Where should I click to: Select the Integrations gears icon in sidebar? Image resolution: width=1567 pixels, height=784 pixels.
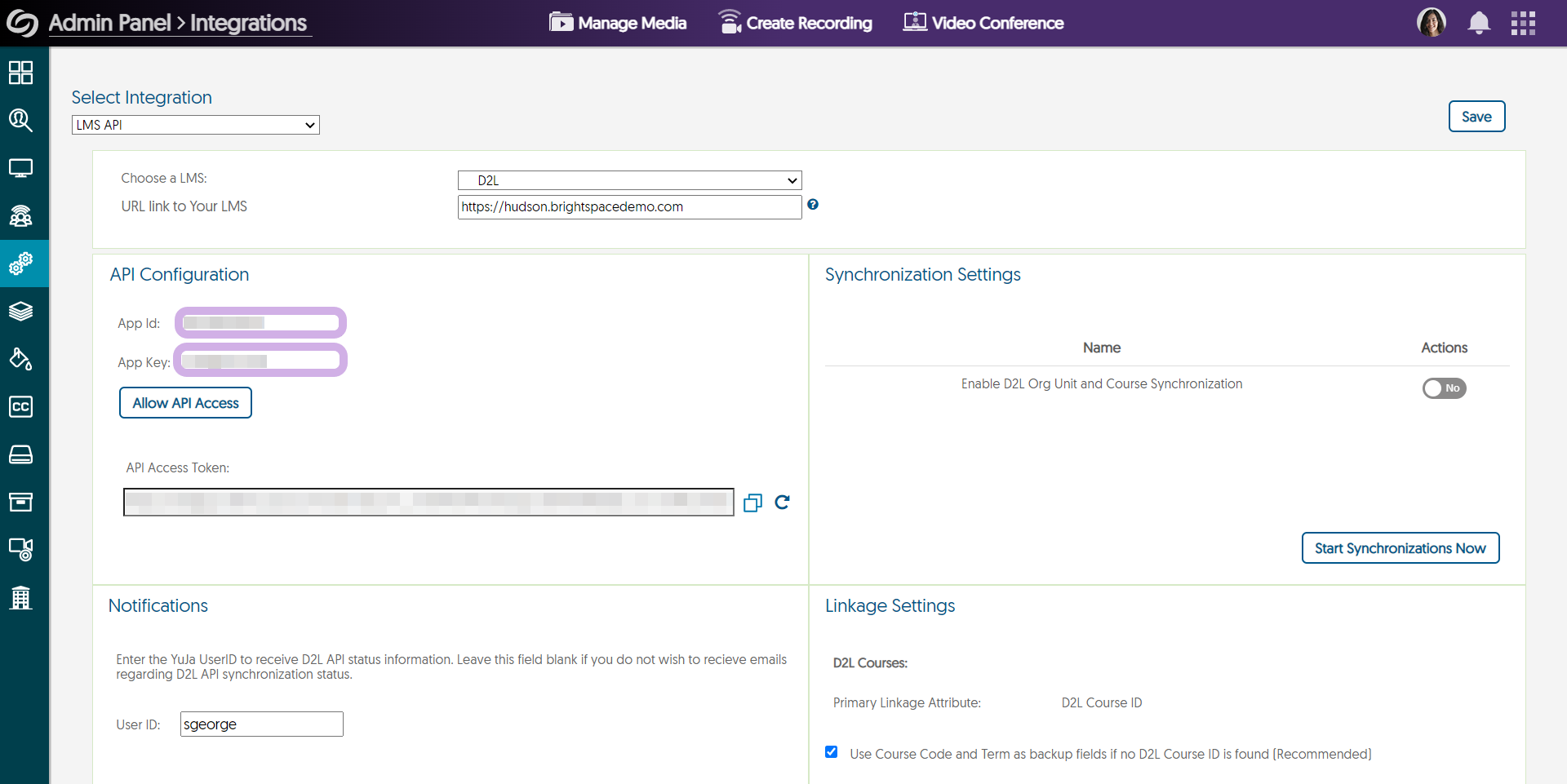[x=20, y=264]
